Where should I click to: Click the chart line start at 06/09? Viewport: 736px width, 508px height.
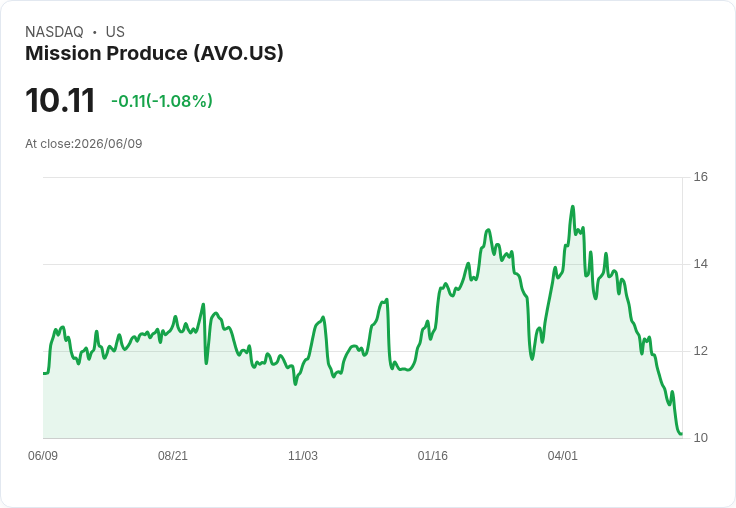coord(44,374)
